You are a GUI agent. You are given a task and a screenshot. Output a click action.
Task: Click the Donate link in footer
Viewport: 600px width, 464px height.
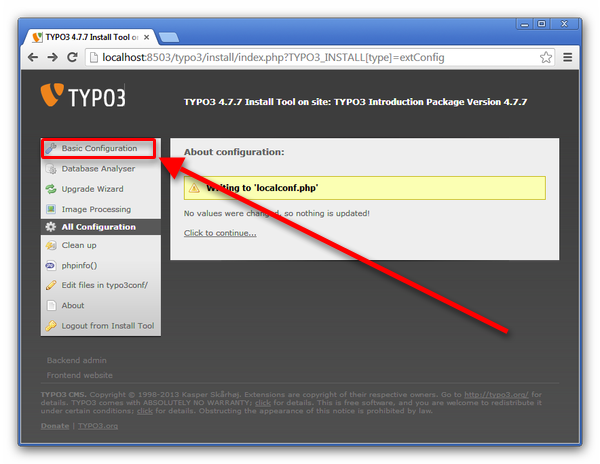click(x=54, y=426)
